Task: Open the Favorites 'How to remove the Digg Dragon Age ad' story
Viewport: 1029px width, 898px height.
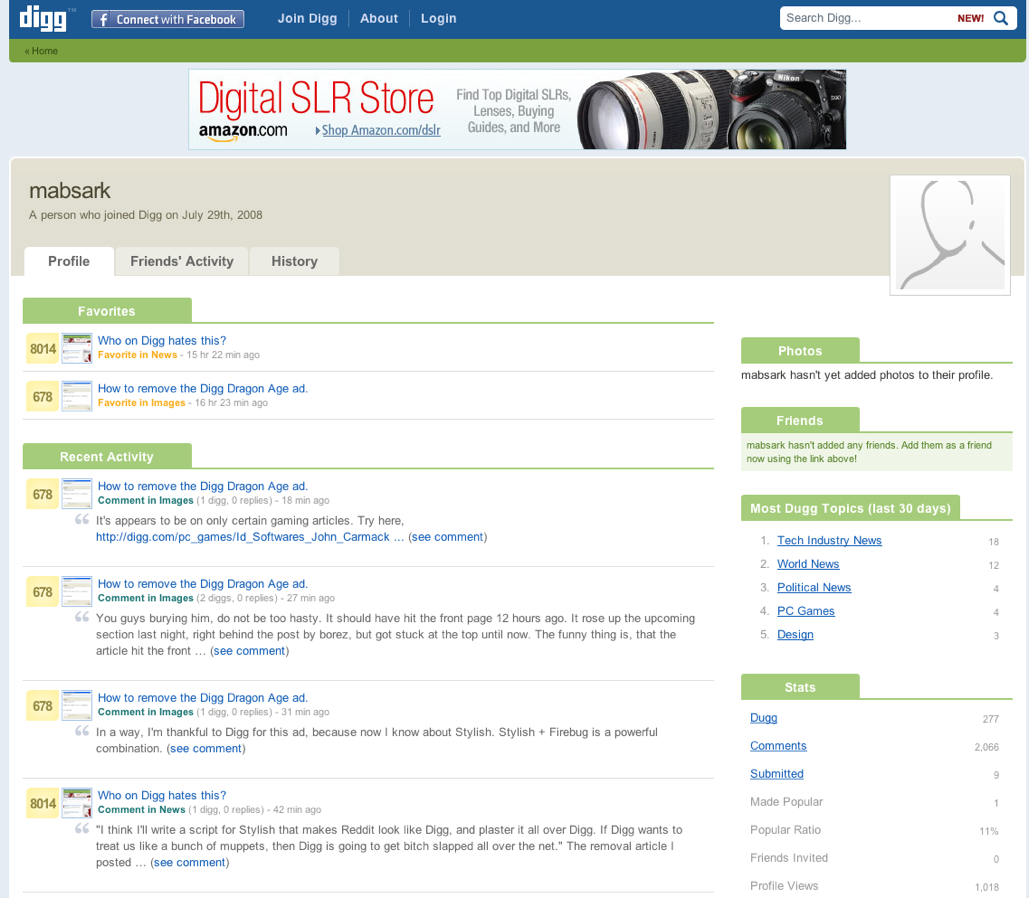Action: click(203, 389)
